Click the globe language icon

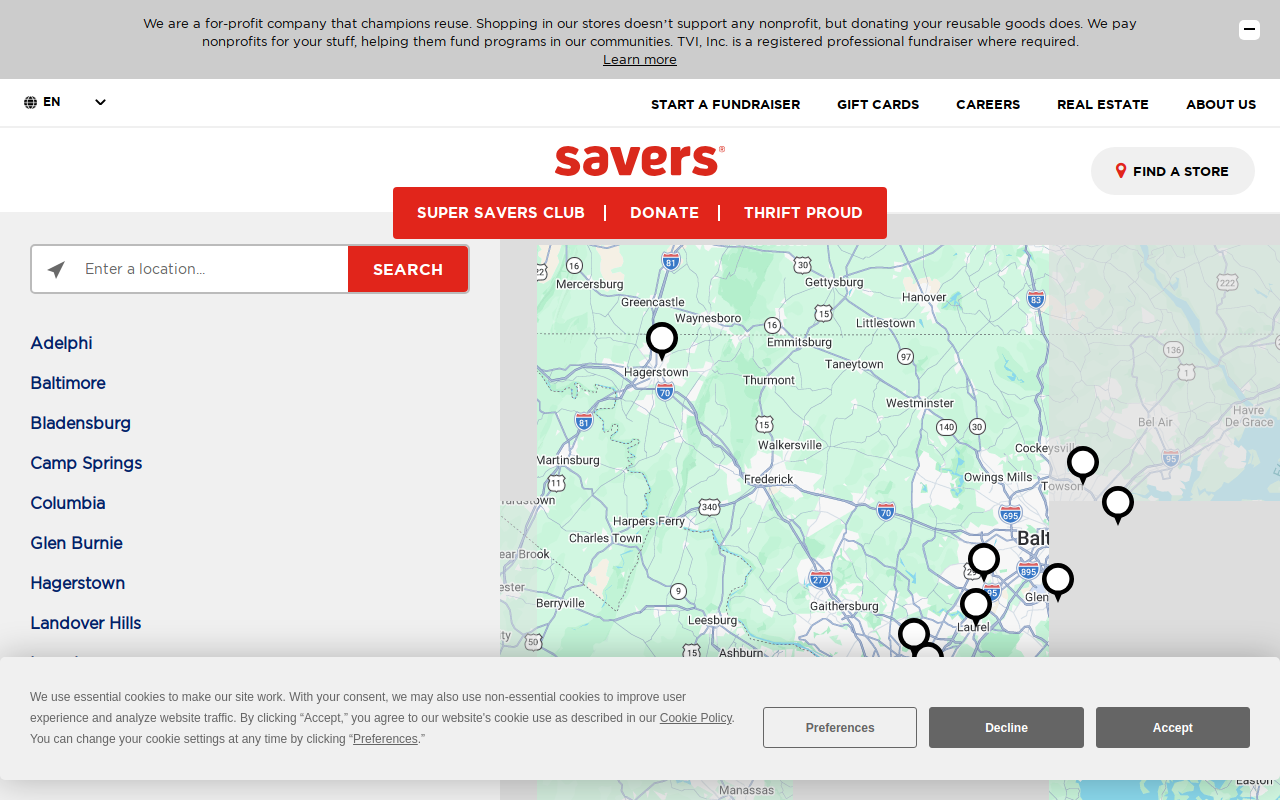pyautogui.click(x=31, y=102)
